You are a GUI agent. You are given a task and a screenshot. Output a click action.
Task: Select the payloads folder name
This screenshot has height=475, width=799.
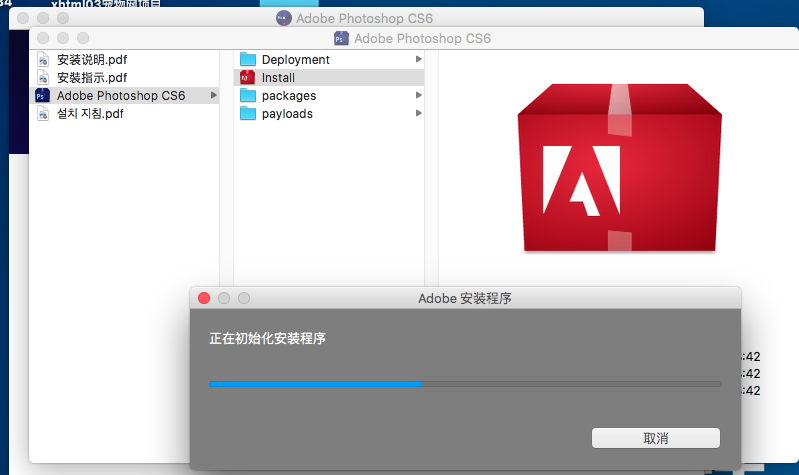287,114
